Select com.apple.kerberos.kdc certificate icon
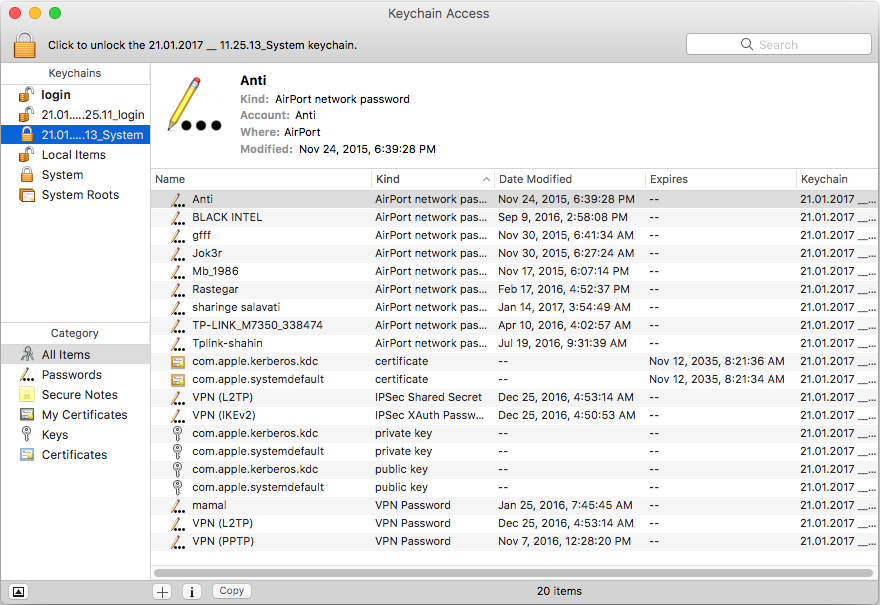880x605 pixels. click(177, 361)
